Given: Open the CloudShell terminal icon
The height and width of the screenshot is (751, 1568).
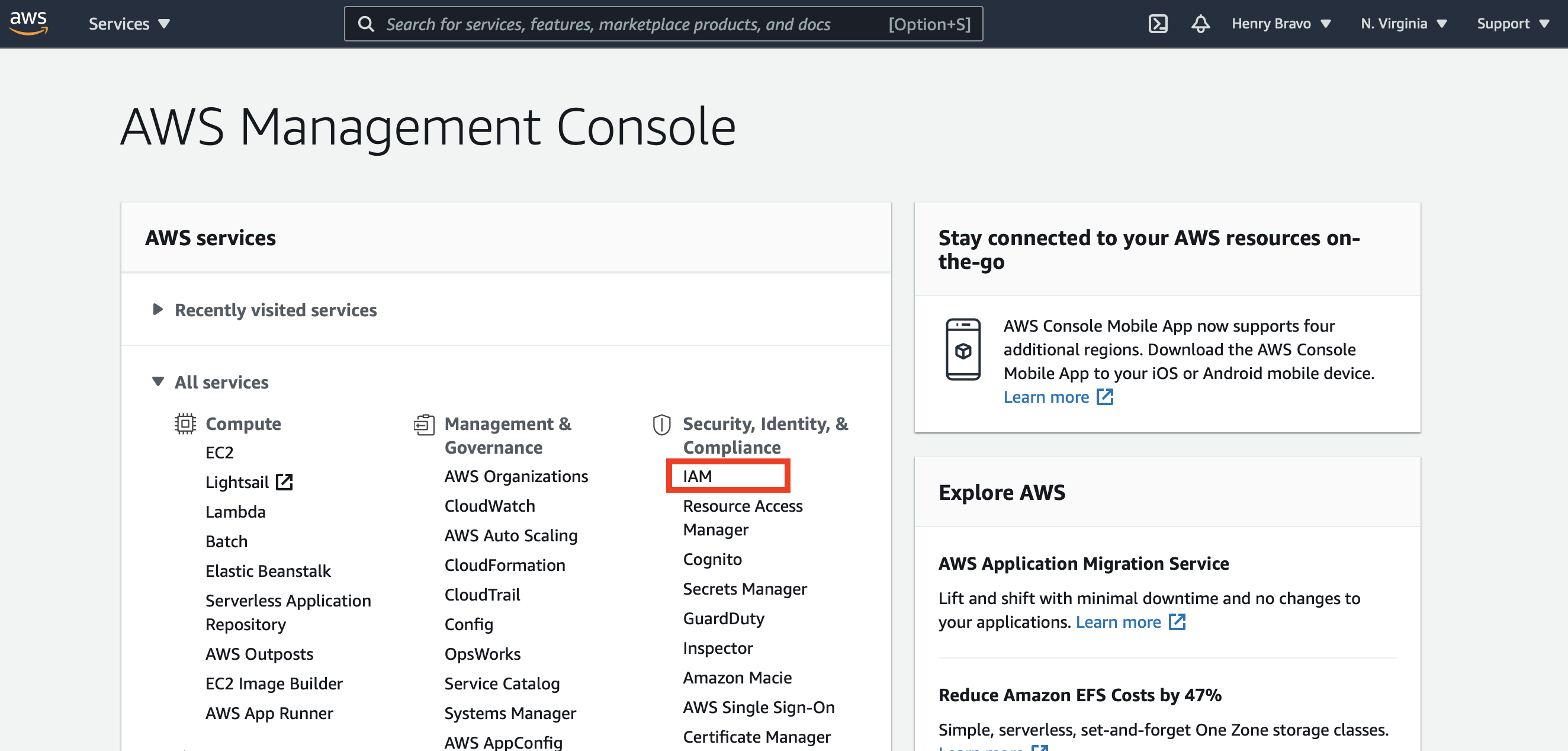Looking at the screenshot, I should point(1157,24).
